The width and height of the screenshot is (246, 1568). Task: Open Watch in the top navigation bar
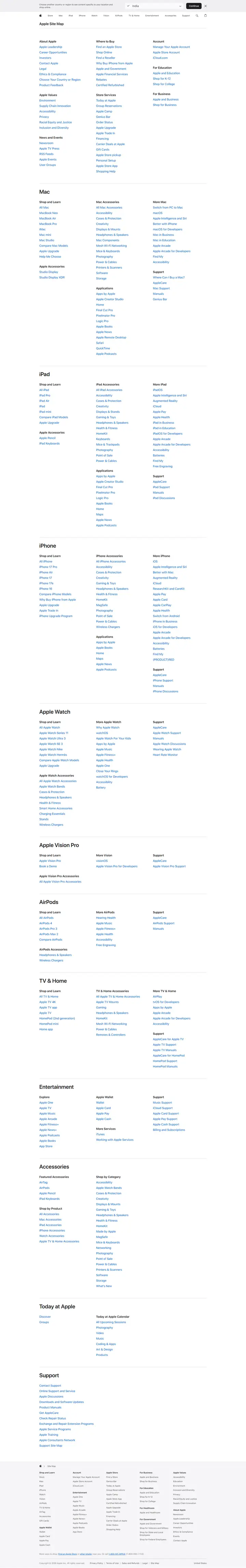(x=94, y=16)
